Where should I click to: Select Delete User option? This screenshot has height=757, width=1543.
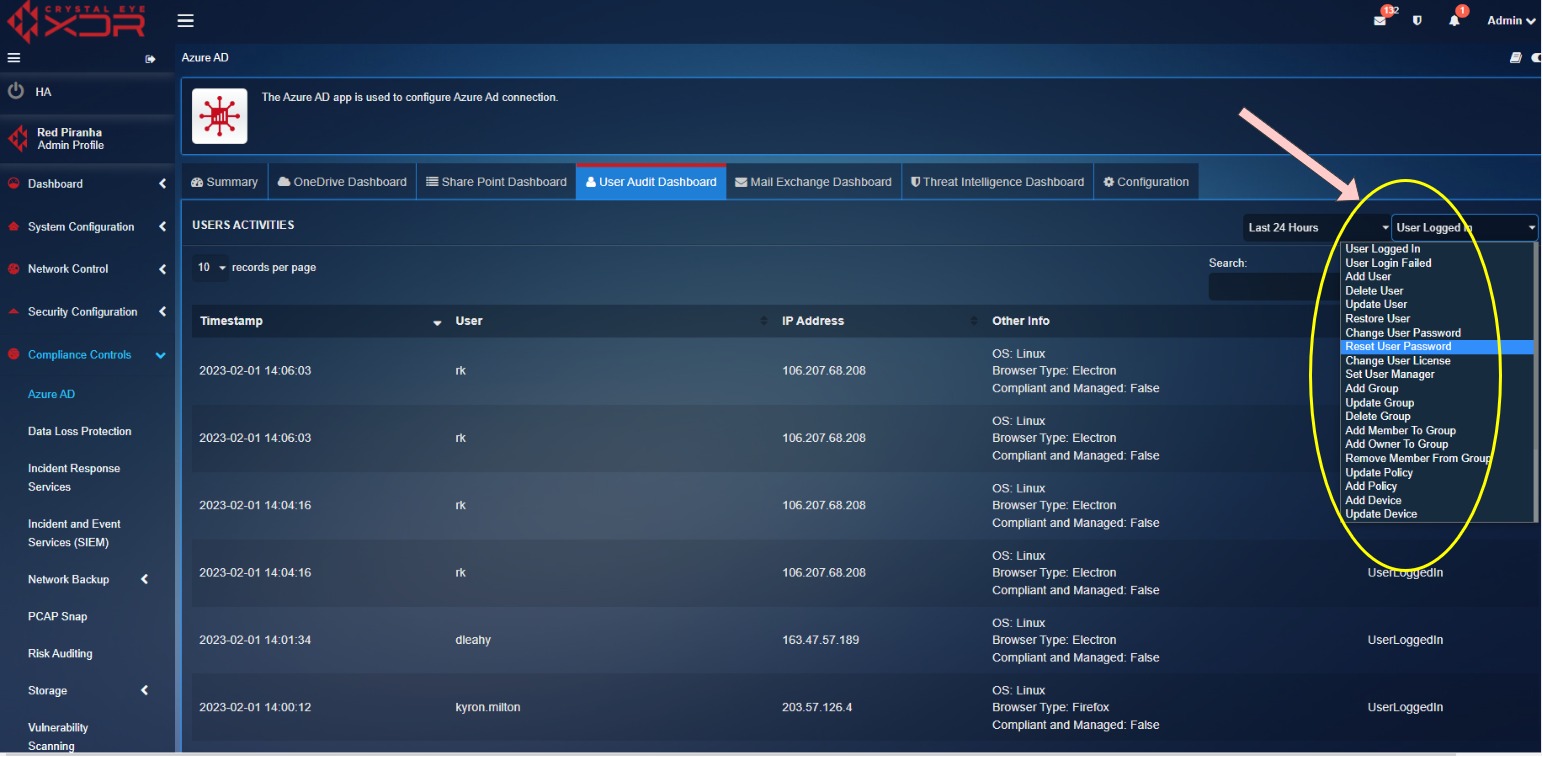[x=1437, y=291]
